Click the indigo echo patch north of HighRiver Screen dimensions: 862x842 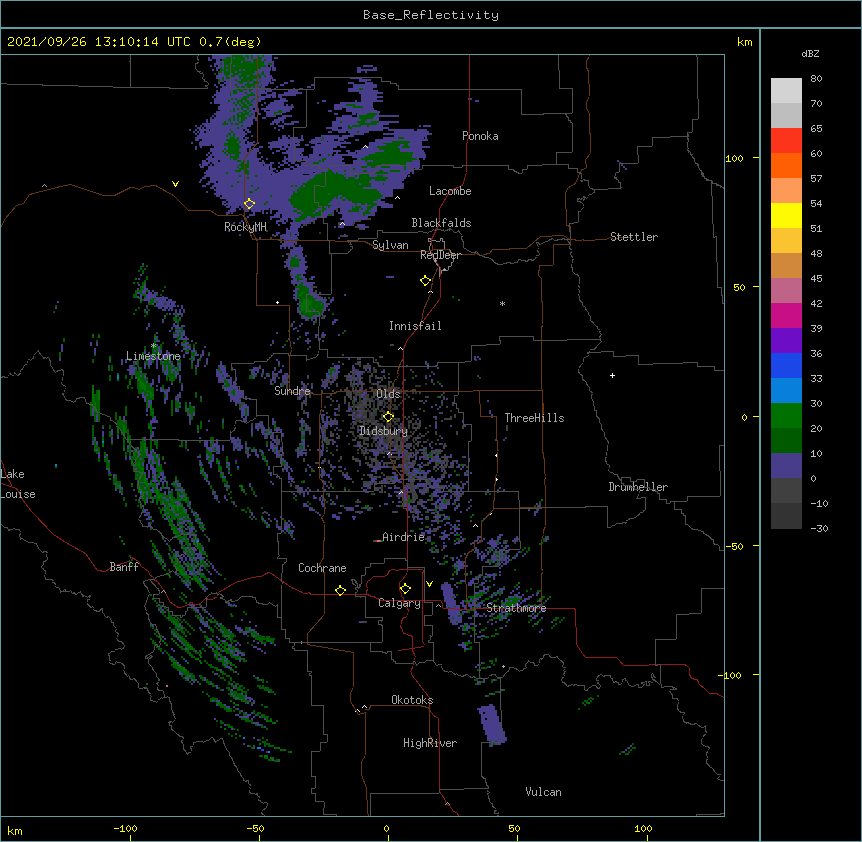pyautogui.click(x=491, y=725)
